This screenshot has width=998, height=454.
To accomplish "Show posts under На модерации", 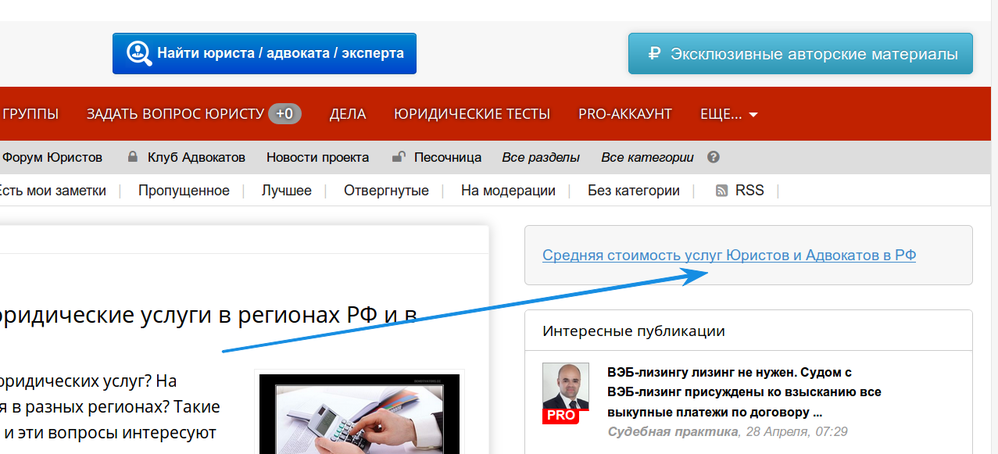I will coord(508,191).
